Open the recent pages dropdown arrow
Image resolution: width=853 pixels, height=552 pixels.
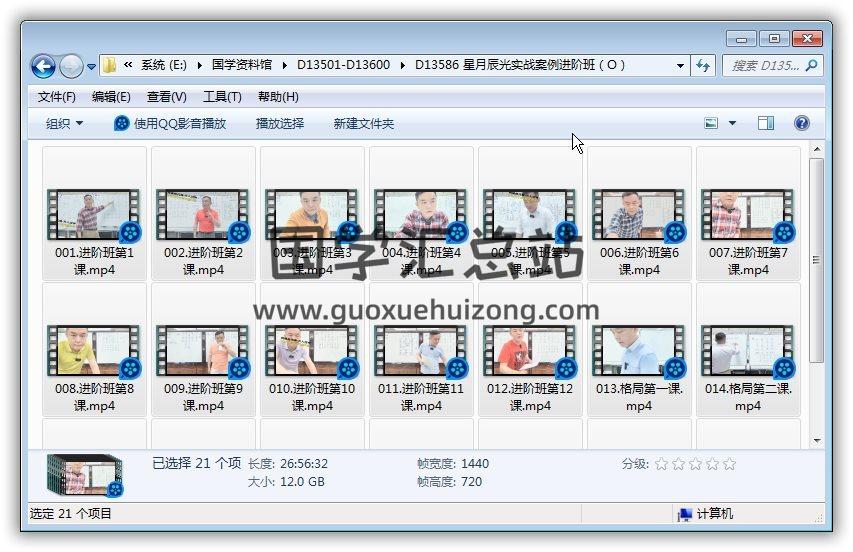tap(91, 67)
